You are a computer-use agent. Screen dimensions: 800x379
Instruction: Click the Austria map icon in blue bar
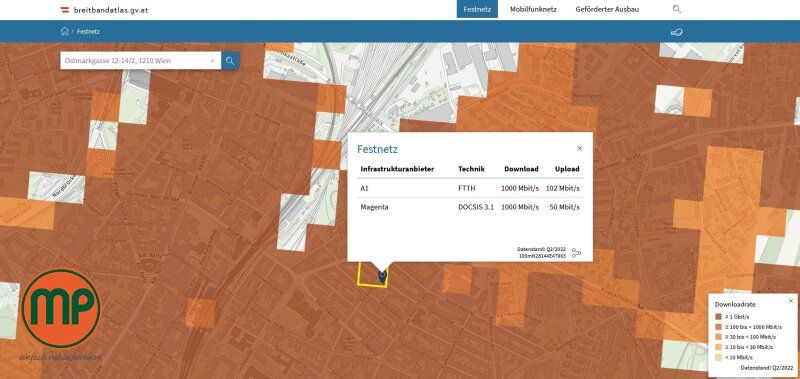coord(677,32)
